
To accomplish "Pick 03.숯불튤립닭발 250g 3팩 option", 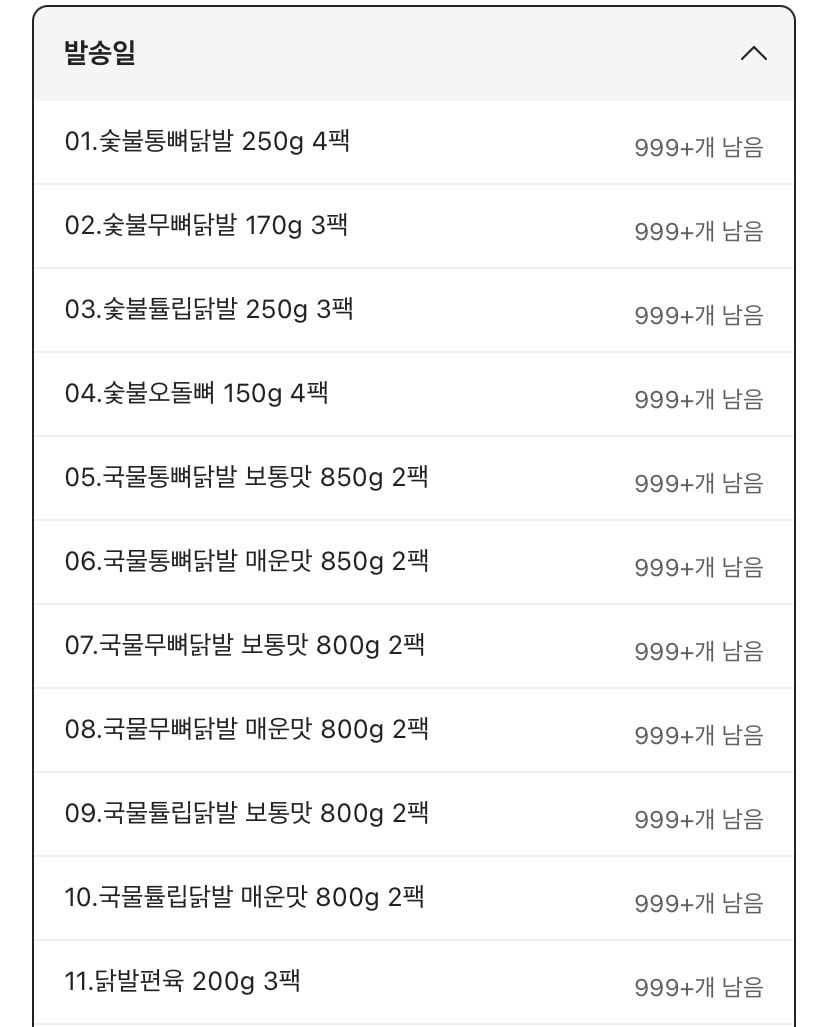I will [209, 310].
